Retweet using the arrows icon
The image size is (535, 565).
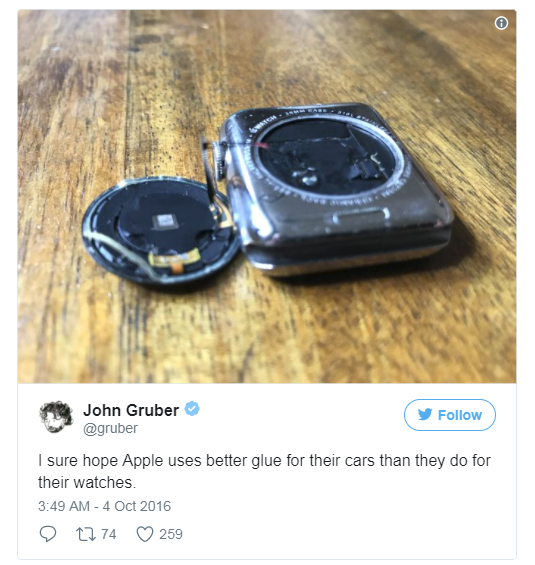pos(86,534)
